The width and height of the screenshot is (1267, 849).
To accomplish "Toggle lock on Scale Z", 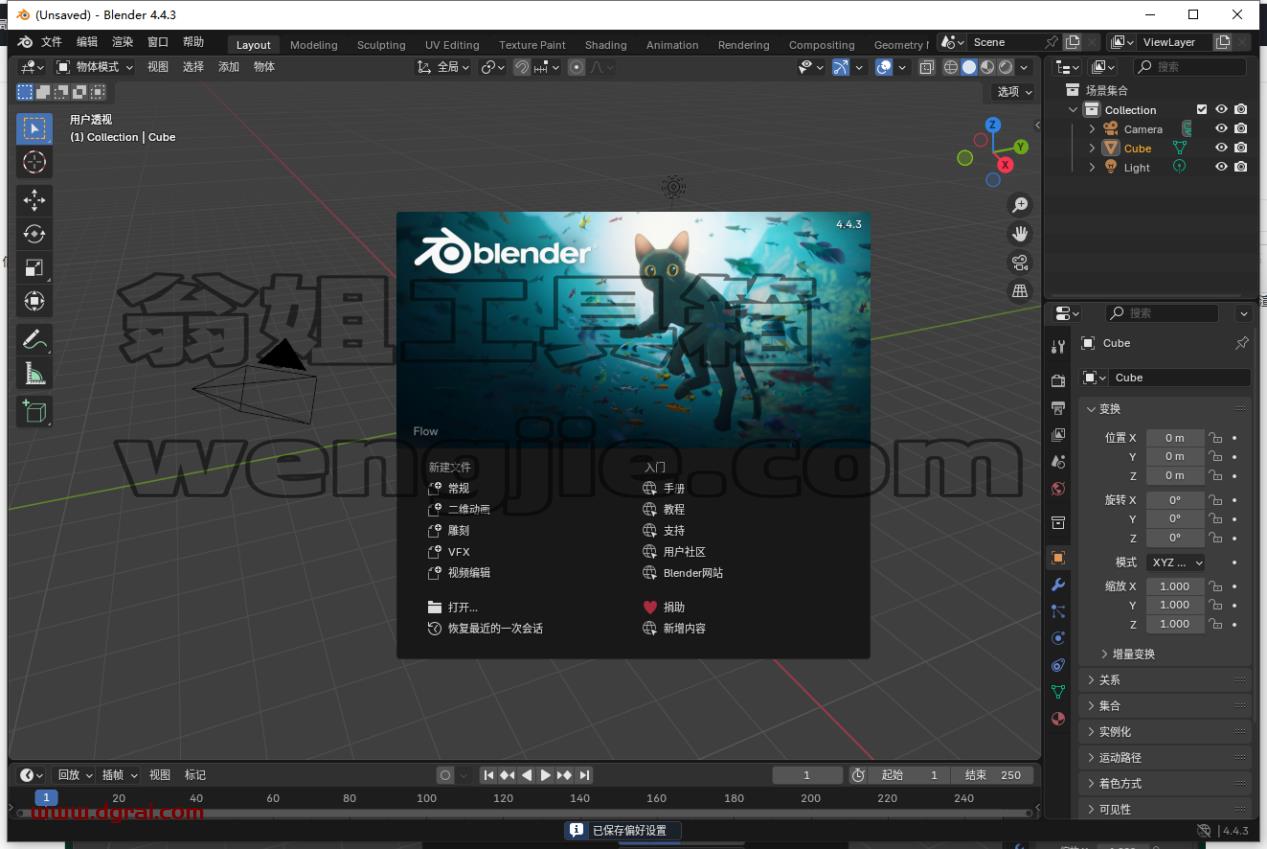I will pyautogui.click(x=1215, y=624).
